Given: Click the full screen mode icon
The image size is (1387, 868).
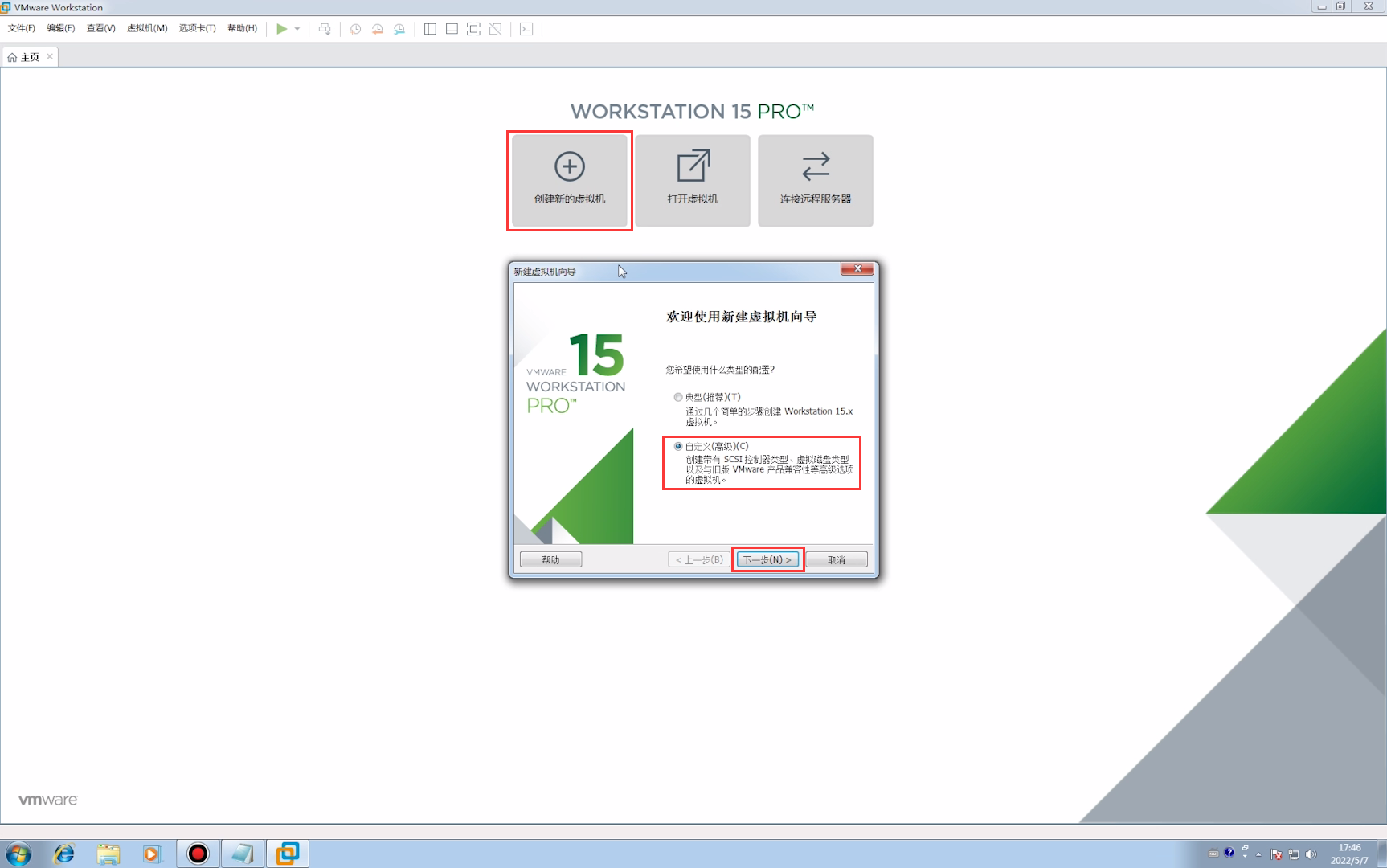Looking at the screenshot, I should [473, 29].
